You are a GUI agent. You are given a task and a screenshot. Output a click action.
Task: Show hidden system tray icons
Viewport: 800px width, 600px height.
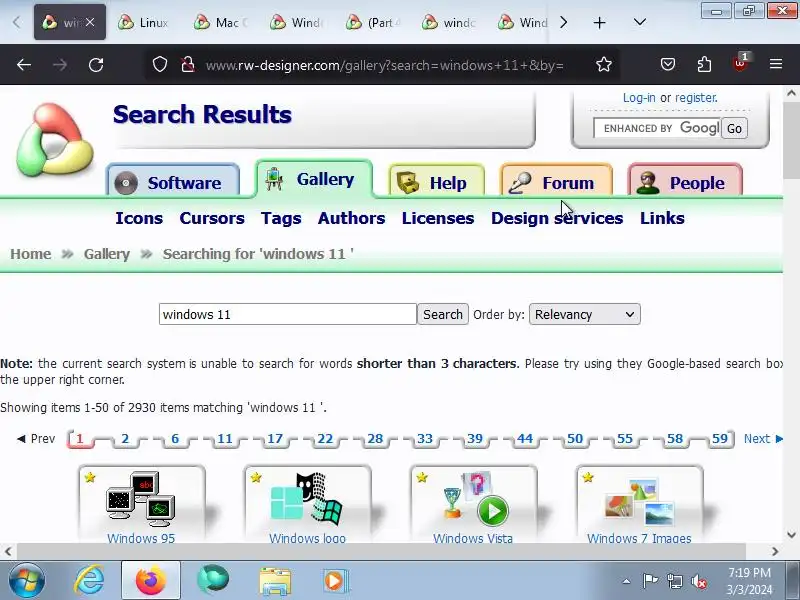tap(626, 581)
